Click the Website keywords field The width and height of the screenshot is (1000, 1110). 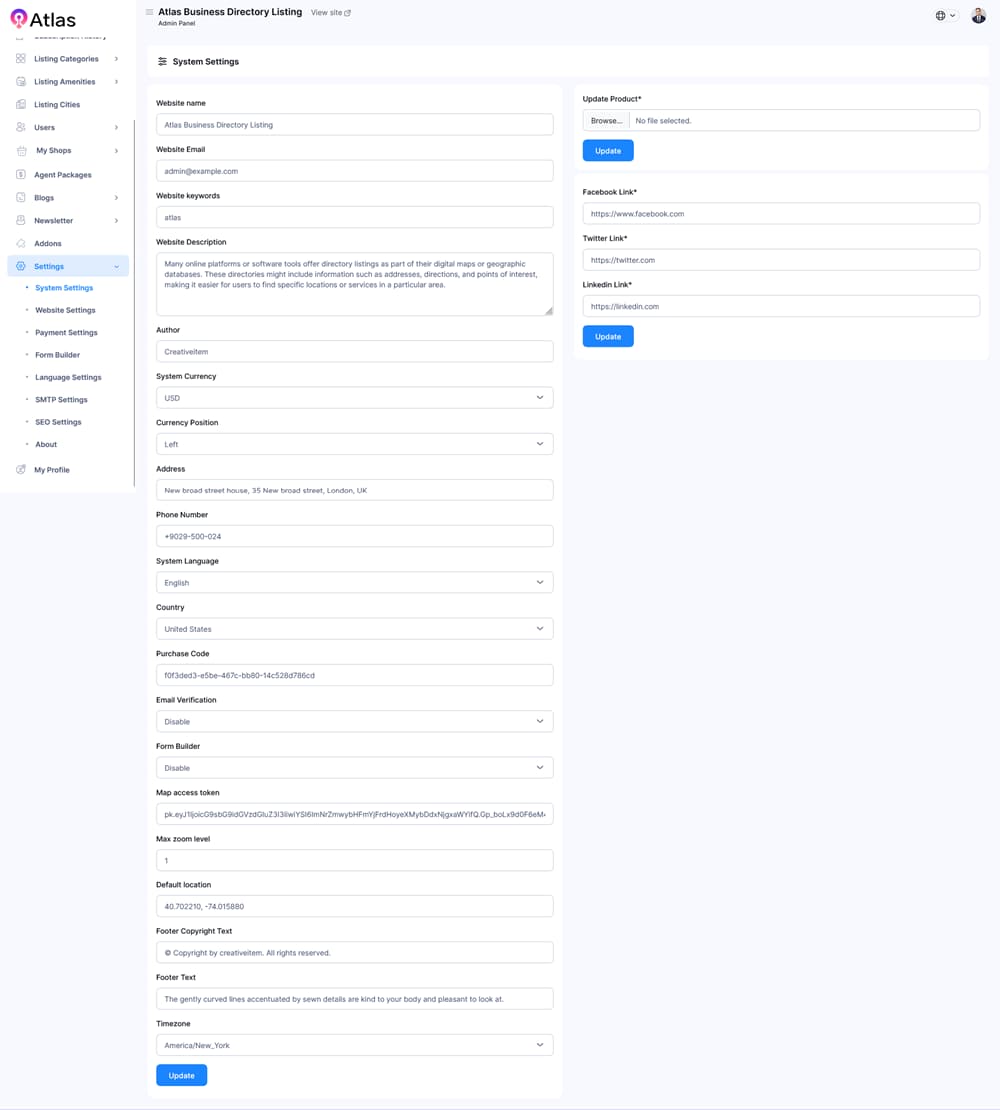(x=355, y=217)
